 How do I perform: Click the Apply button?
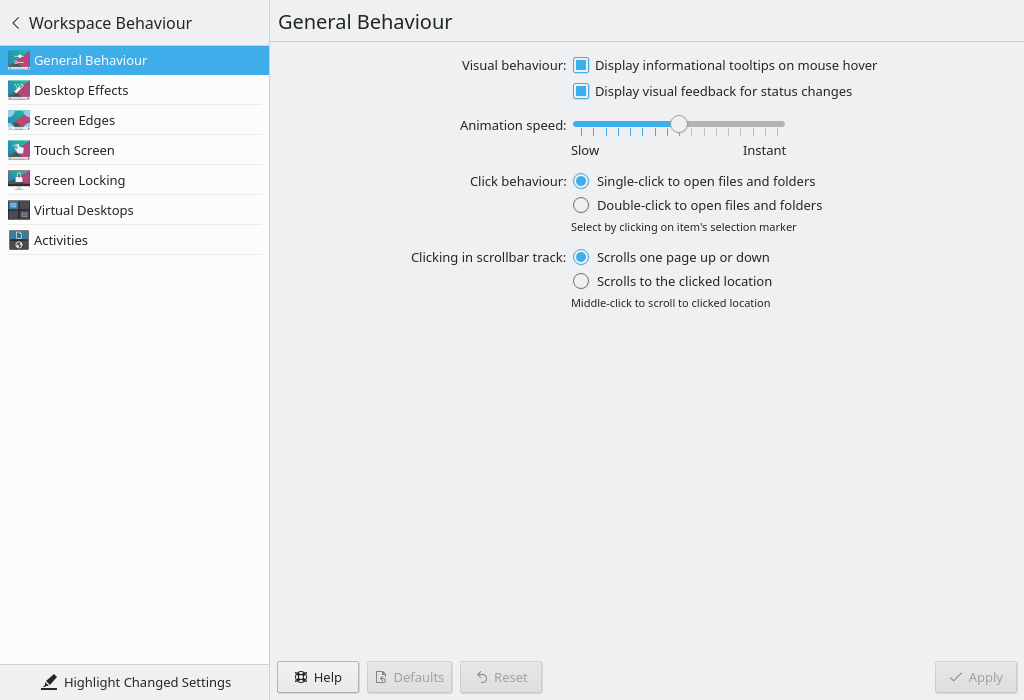click(x=976, y=677)
